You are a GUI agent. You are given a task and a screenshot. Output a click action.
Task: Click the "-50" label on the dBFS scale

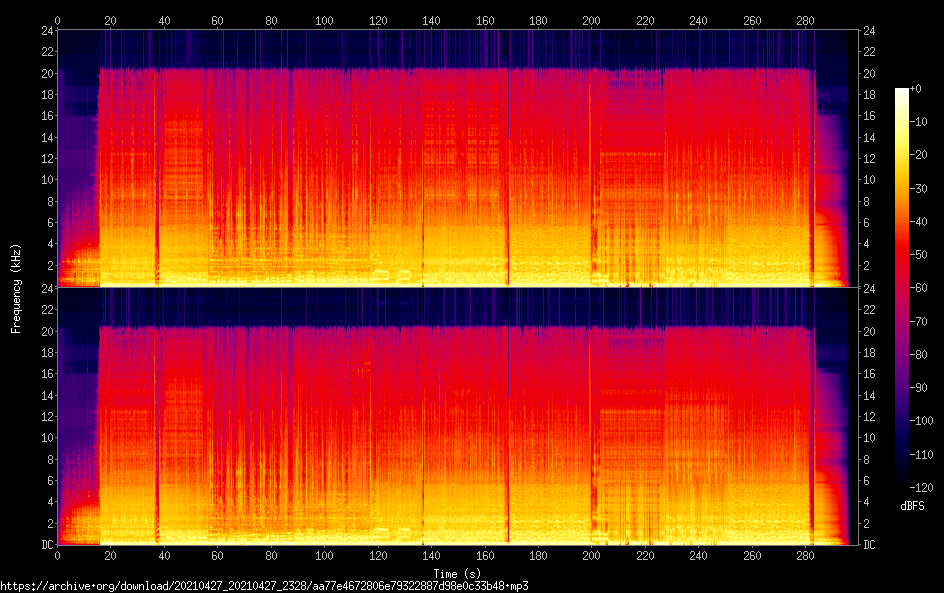pos(919,255)
